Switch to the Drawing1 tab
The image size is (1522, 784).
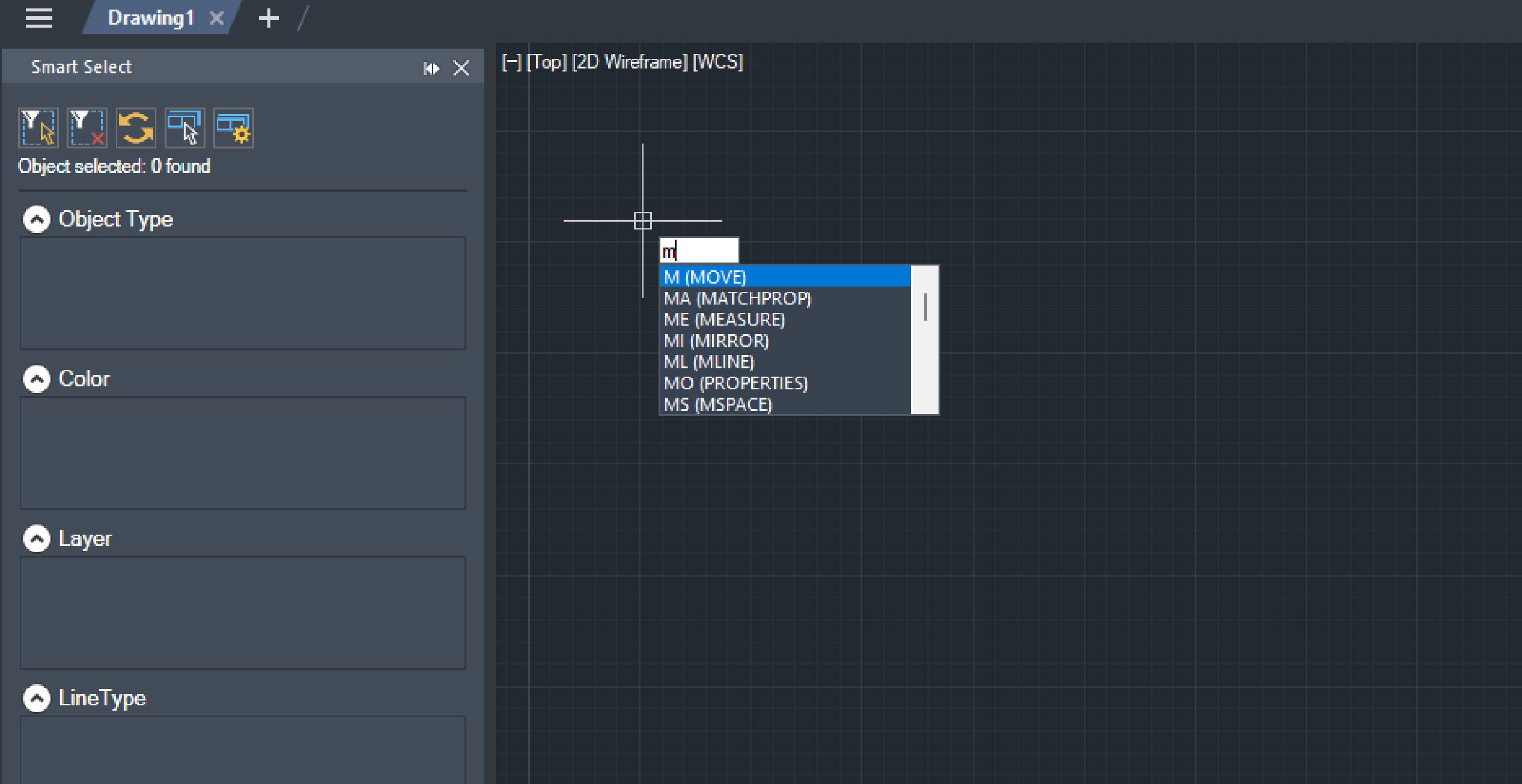150,18
